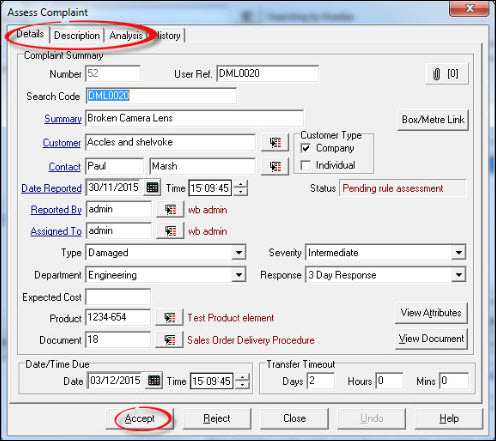The width and height of the screenshot is (496, 441).
Task: Uncheck the Company customer type checkbox
Action: tap(305, 148)
